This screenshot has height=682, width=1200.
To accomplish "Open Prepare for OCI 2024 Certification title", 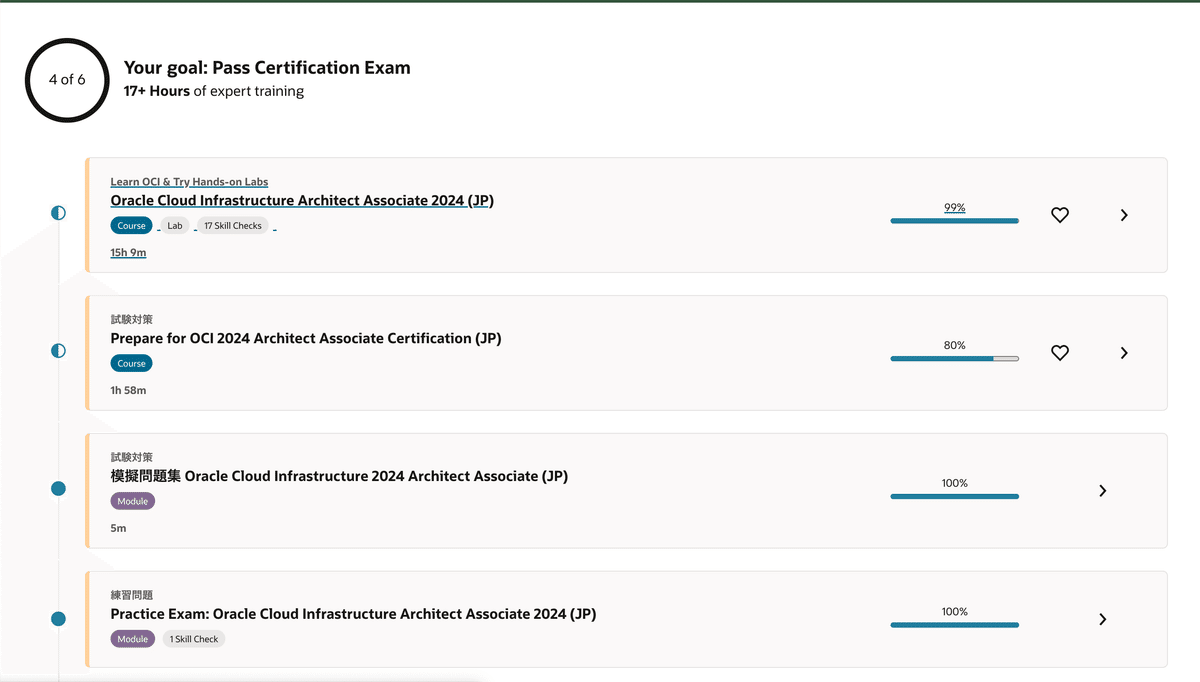I will pyautogui.click(x=306, y=338).
